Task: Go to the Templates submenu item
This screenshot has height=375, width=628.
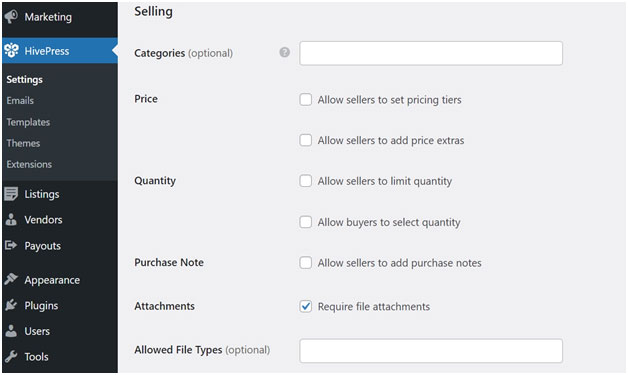Action: [x=28, y=122]
